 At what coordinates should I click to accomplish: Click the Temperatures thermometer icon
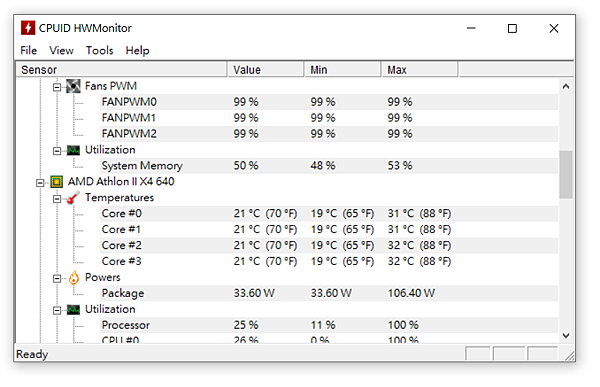[73, 198]
